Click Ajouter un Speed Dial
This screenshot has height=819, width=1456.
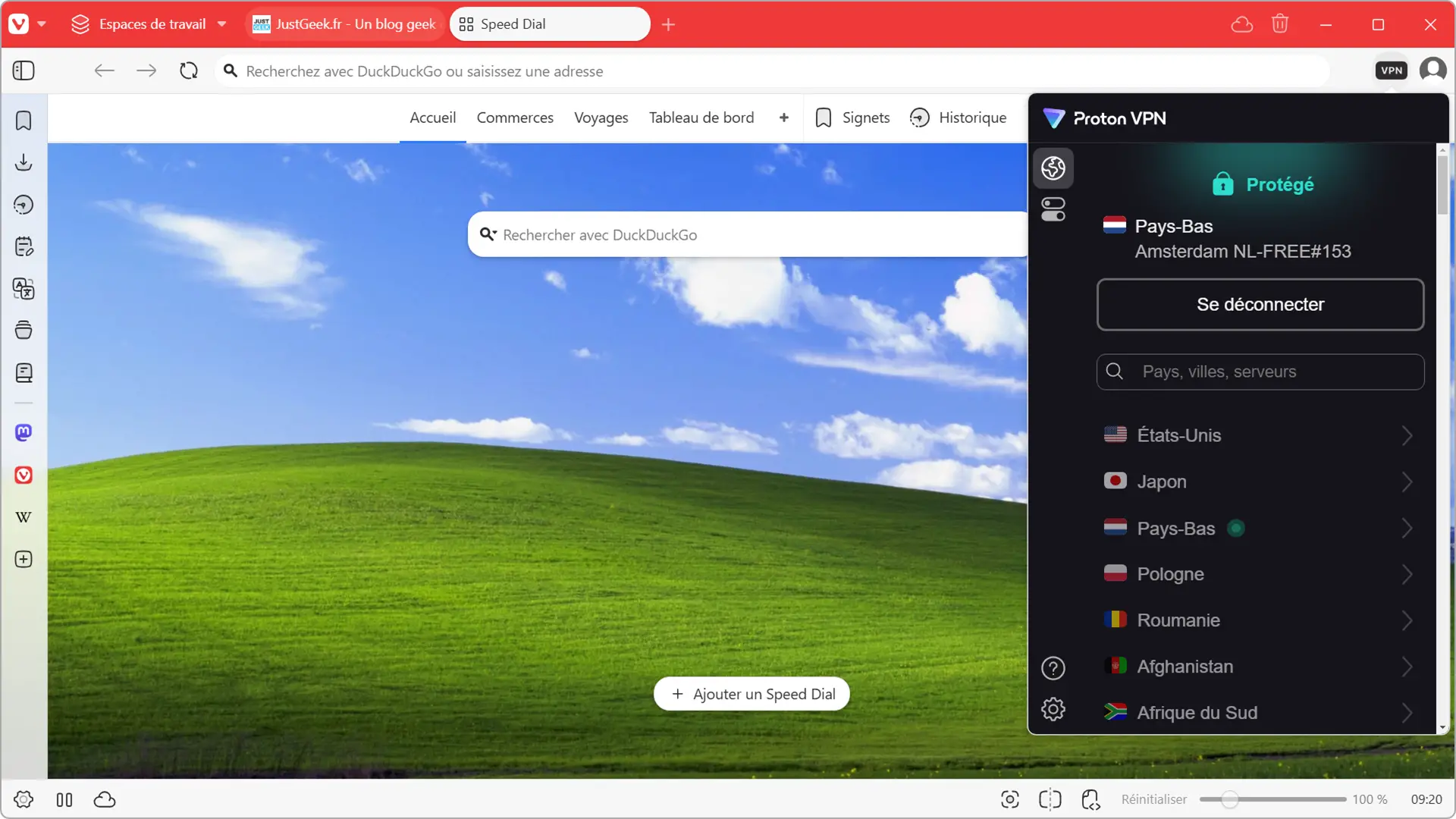pyautogui.click(x=752, y=694)
